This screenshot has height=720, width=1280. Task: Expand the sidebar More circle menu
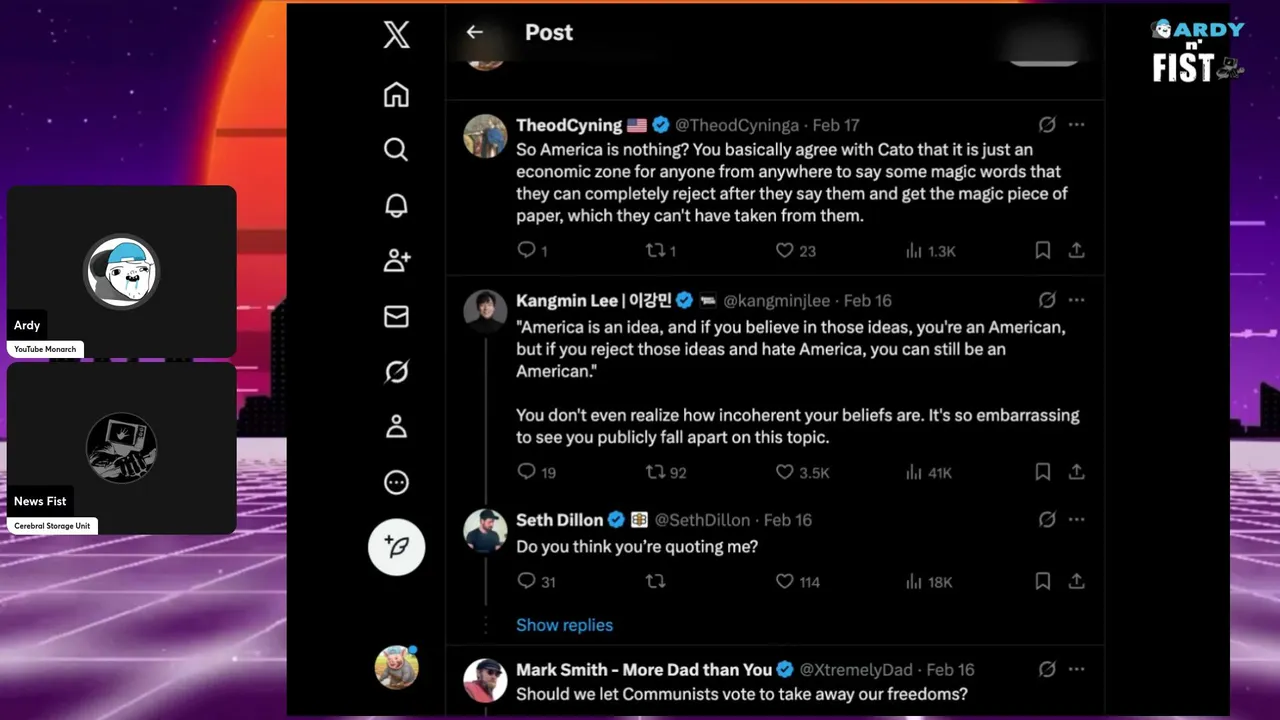pyautogui.click(x=396, y=483)
